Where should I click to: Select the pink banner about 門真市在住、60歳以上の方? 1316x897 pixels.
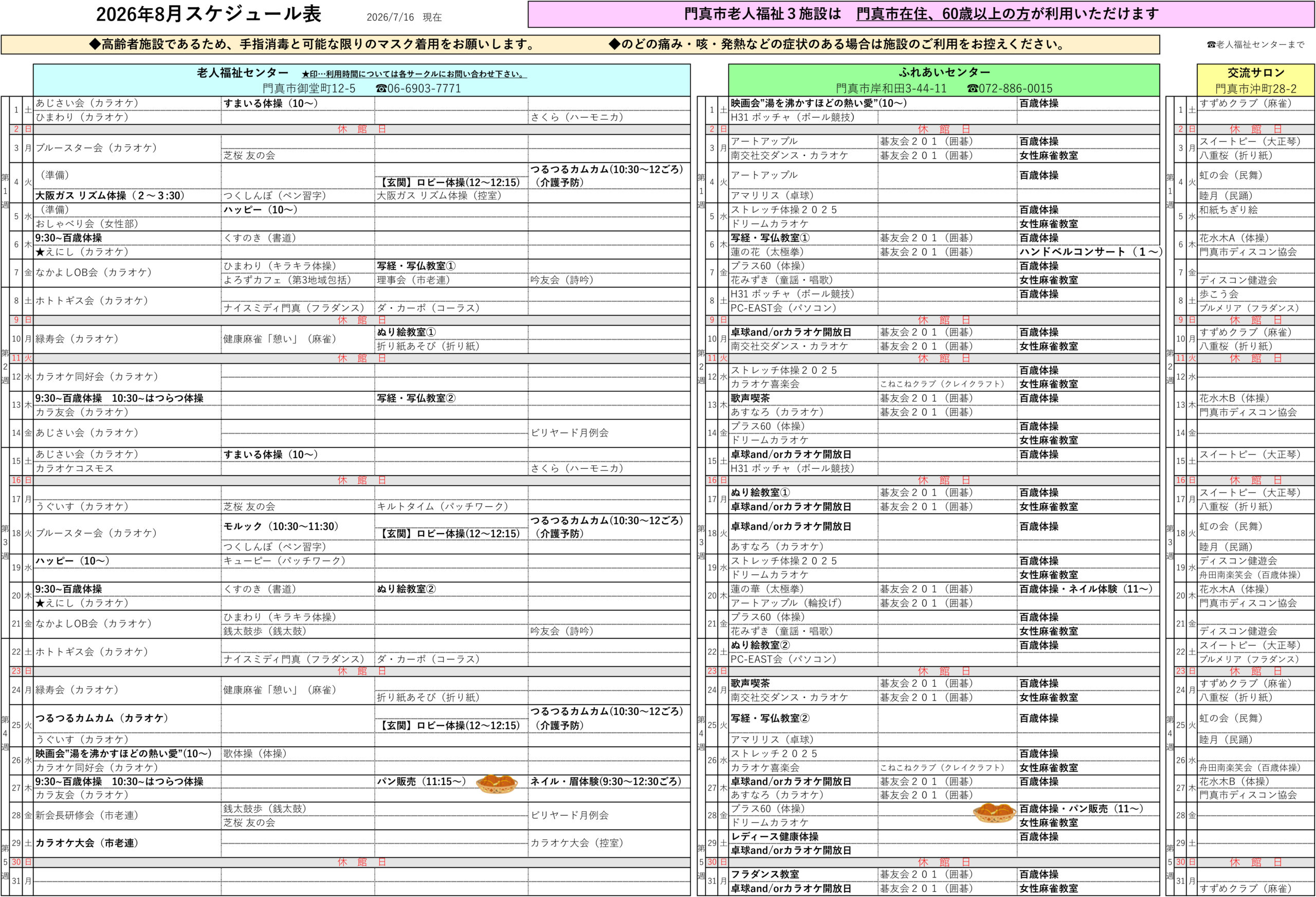click(921, 14)
